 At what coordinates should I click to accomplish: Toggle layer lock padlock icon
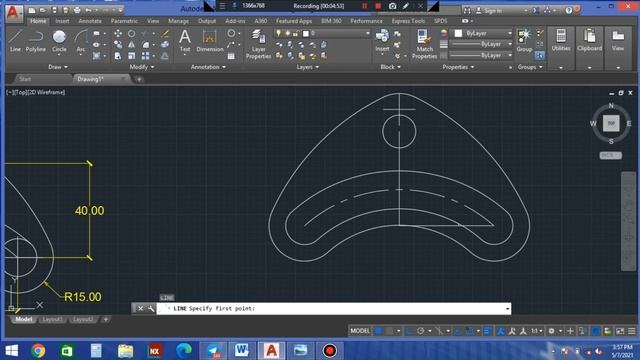(x=296, y=33)
